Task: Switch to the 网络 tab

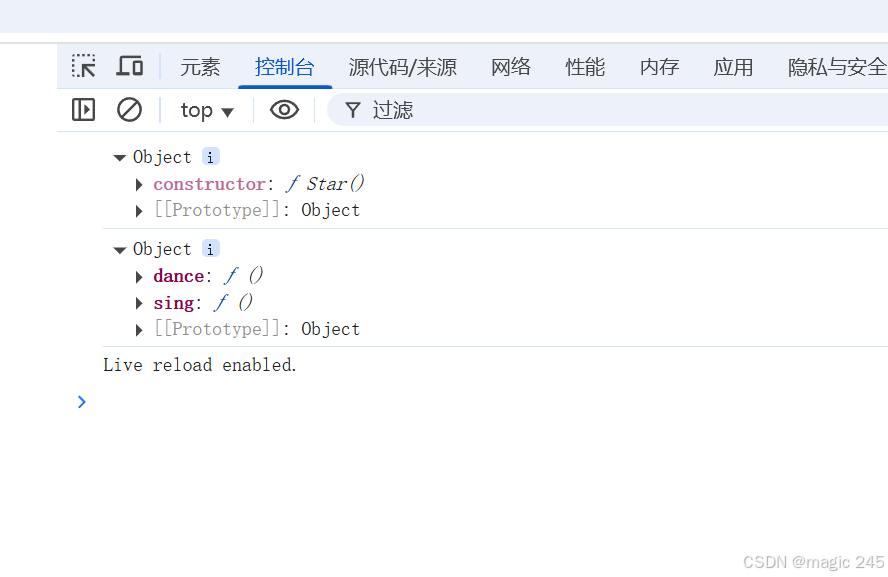Action: tap(511, 67)
